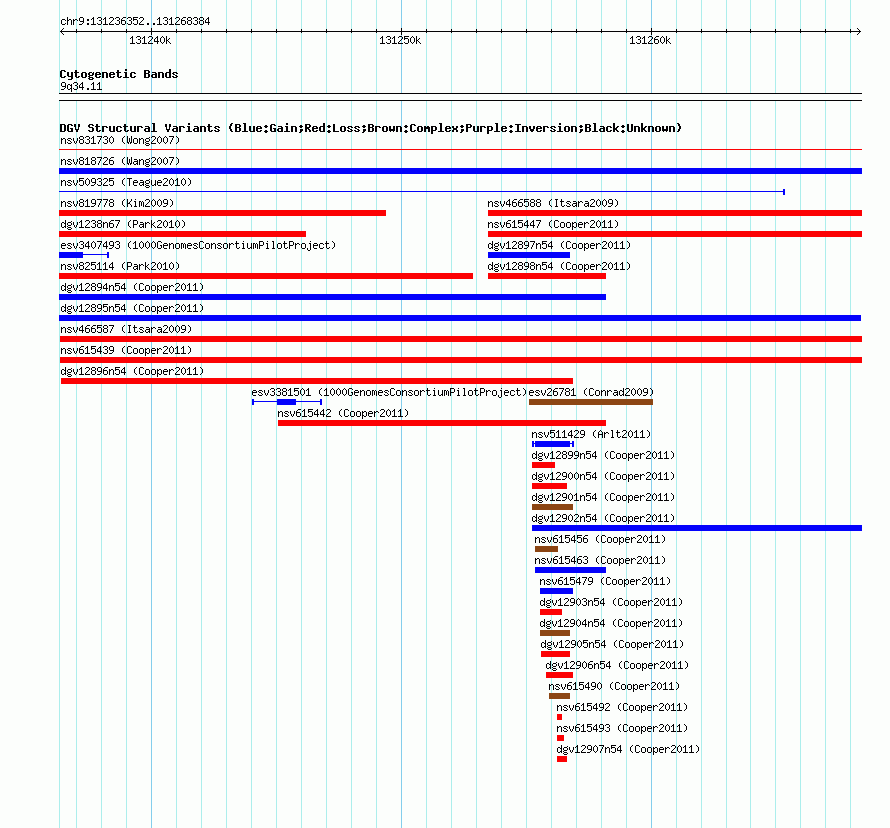Open nsv466587 (Itsara2009) variant
The image size is (890, 828).
point(126,329)
